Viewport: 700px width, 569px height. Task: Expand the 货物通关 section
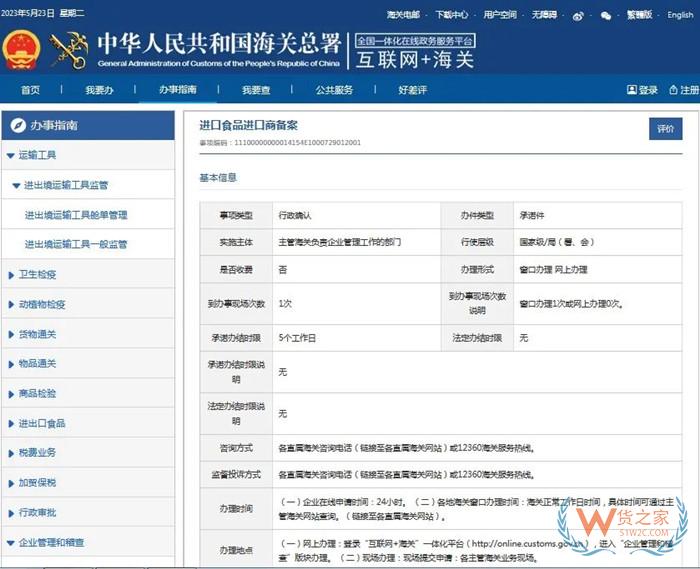pyautogui.click(x=11, y=335)
